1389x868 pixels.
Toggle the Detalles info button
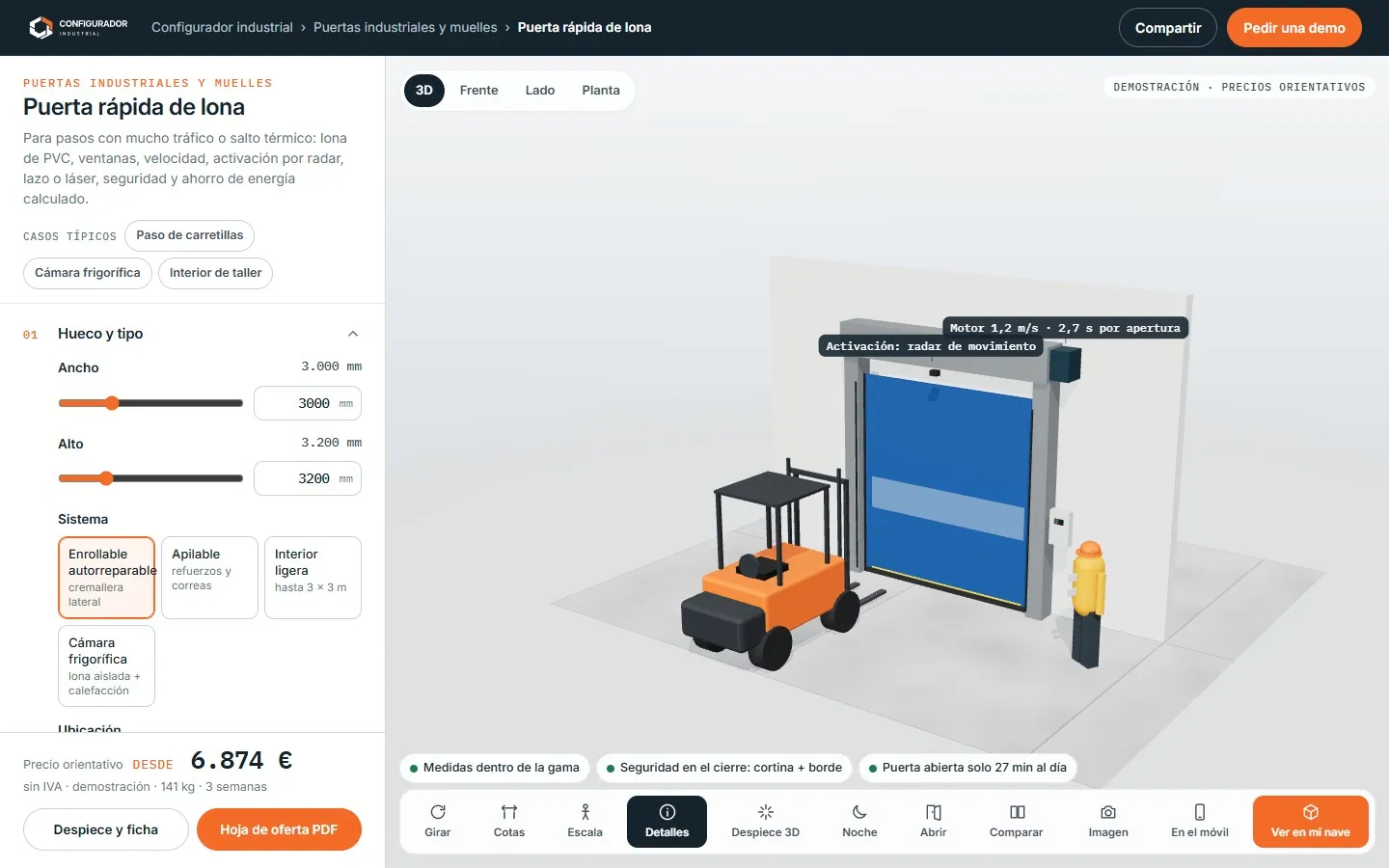coord(667,822)
